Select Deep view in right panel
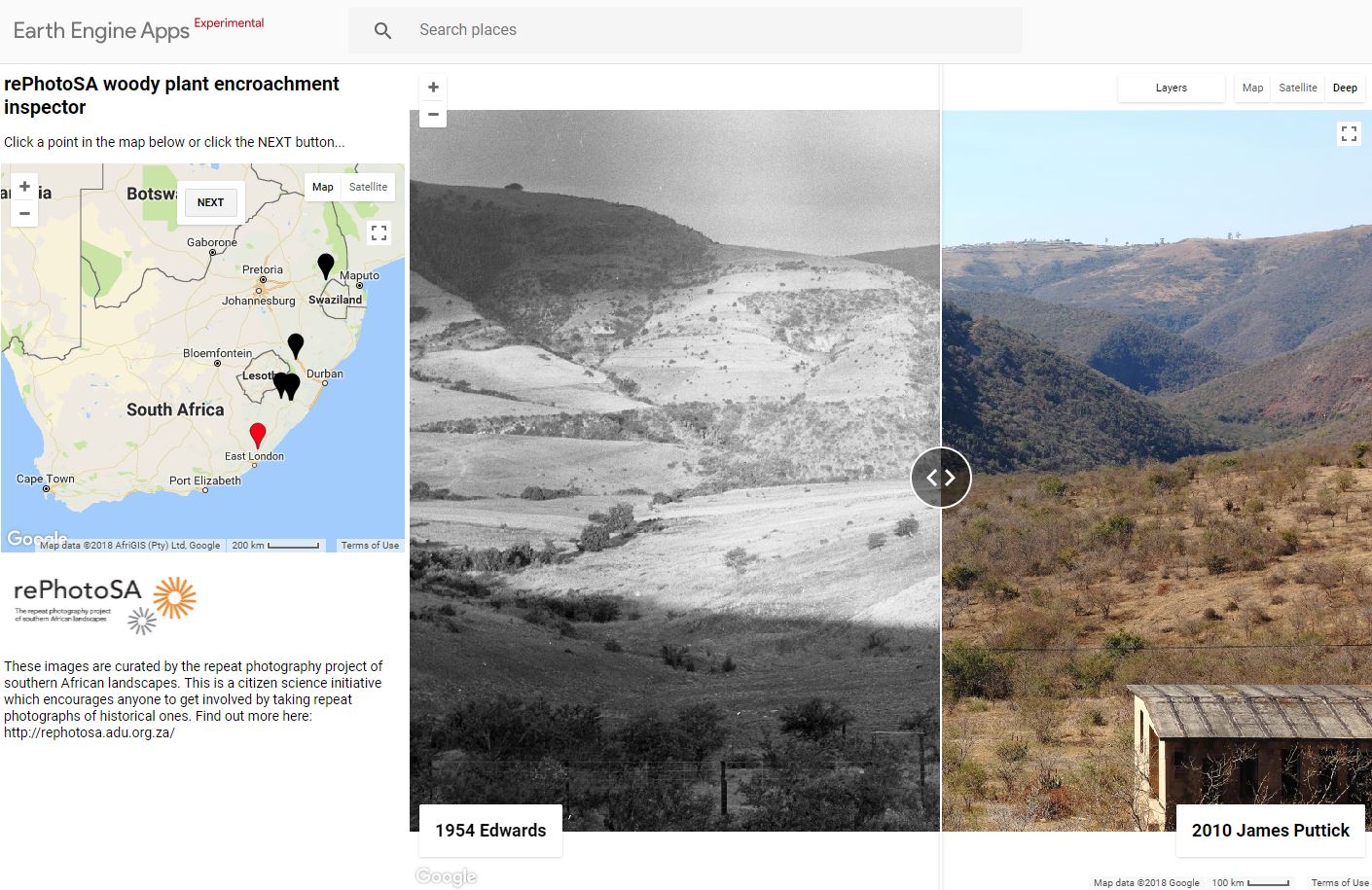 click(x=1345, y=88)
